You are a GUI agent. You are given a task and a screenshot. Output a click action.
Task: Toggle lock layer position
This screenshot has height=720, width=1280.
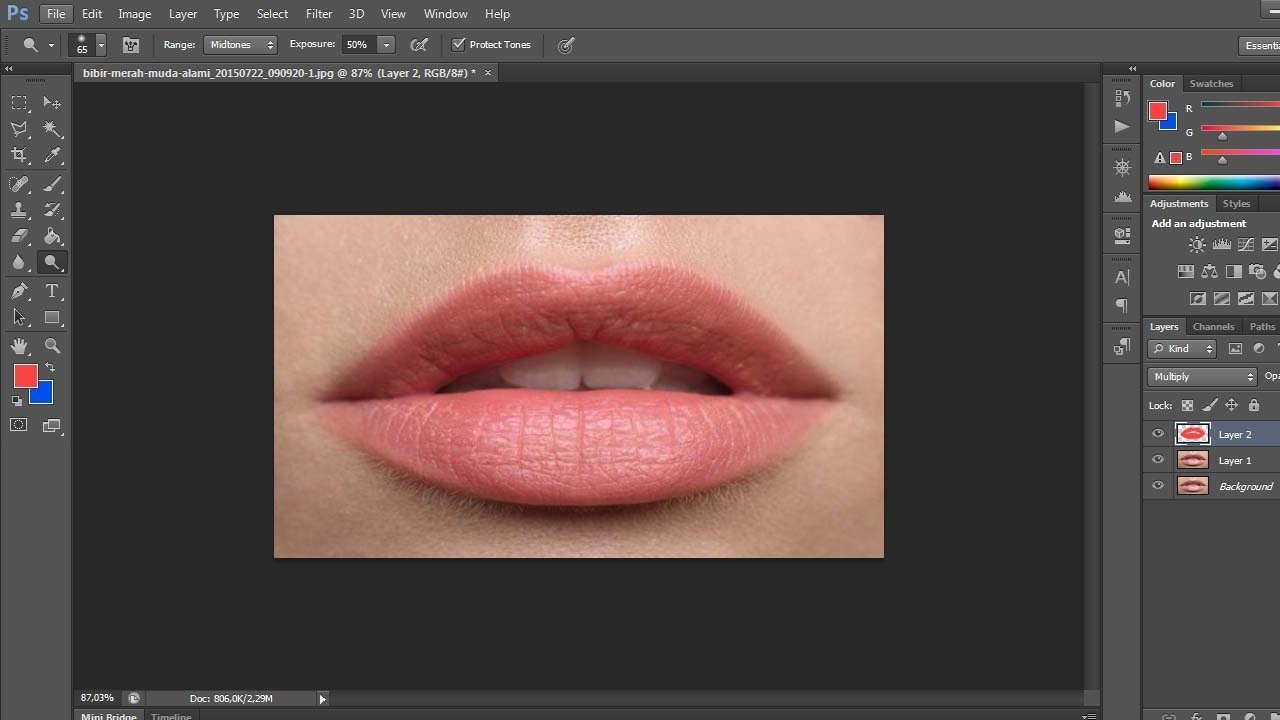(x=1231, y=405)
